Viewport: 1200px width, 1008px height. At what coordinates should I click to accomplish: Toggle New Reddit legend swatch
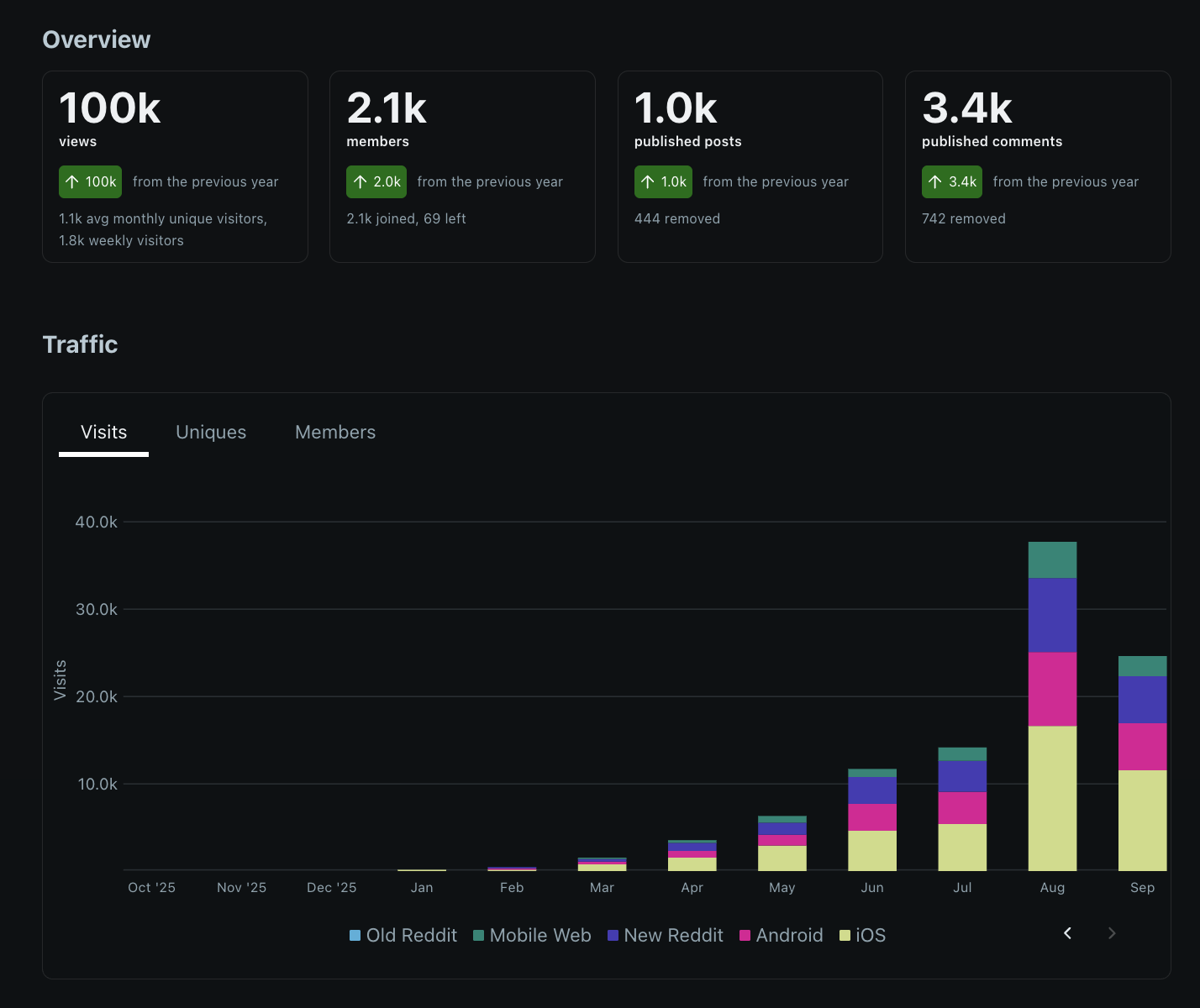[x=613, y=935]
